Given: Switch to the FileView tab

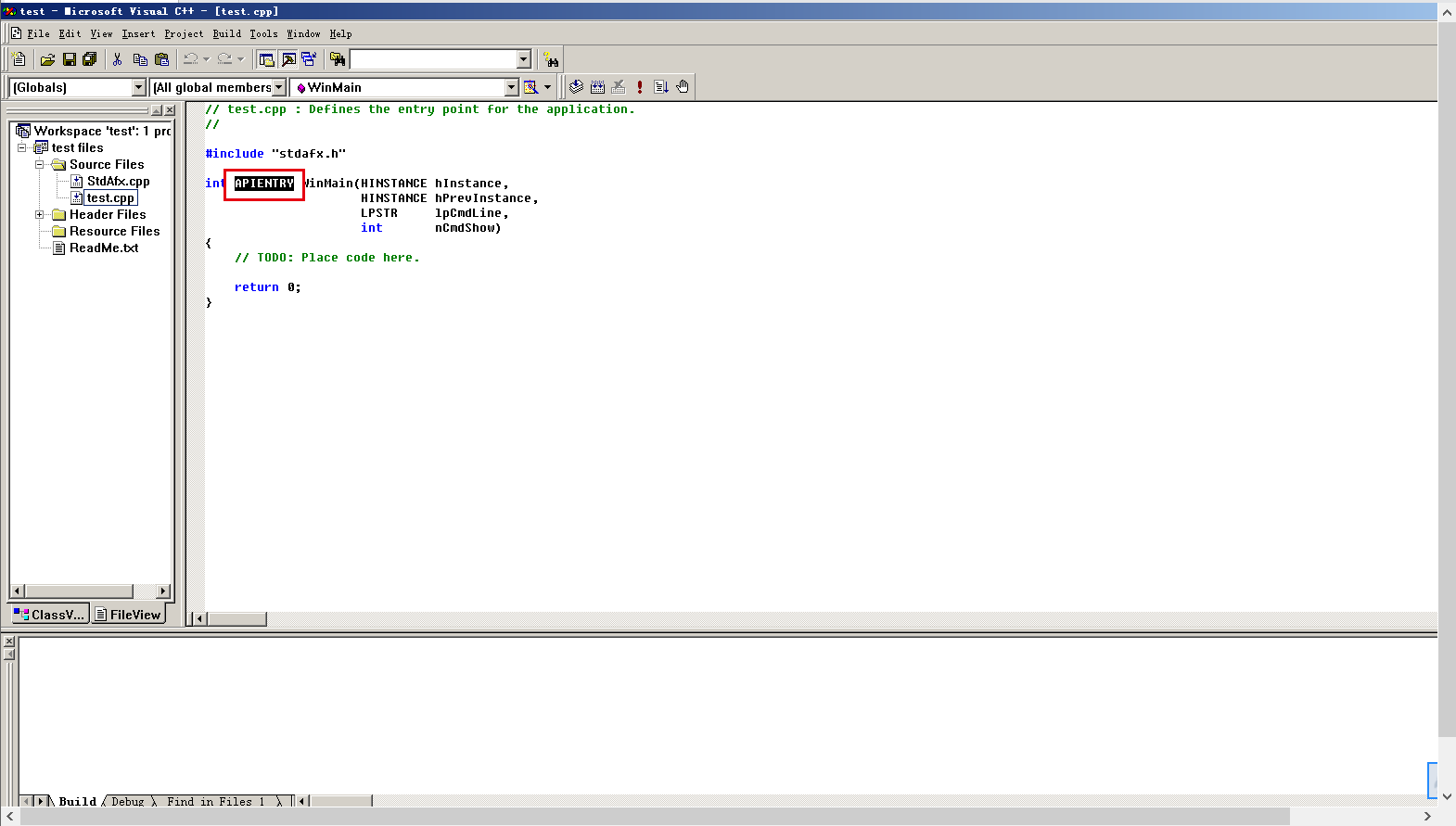Looking at the screenshot, I should click(x=128, y=615).
